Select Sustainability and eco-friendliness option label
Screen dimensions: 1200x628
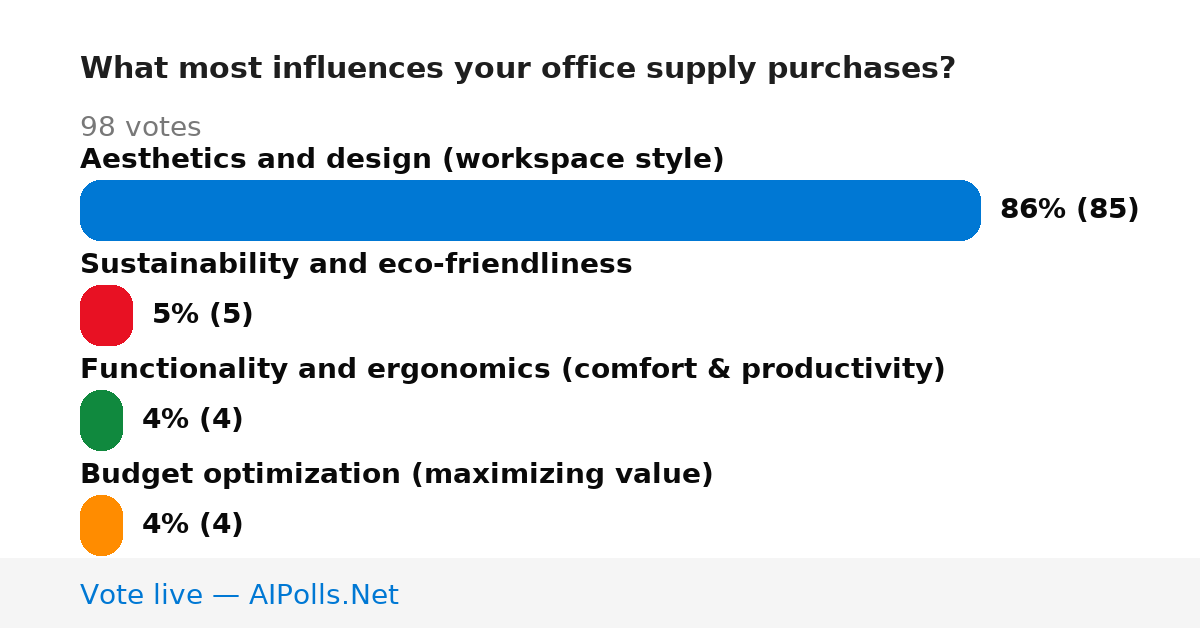tap(356, 264)
